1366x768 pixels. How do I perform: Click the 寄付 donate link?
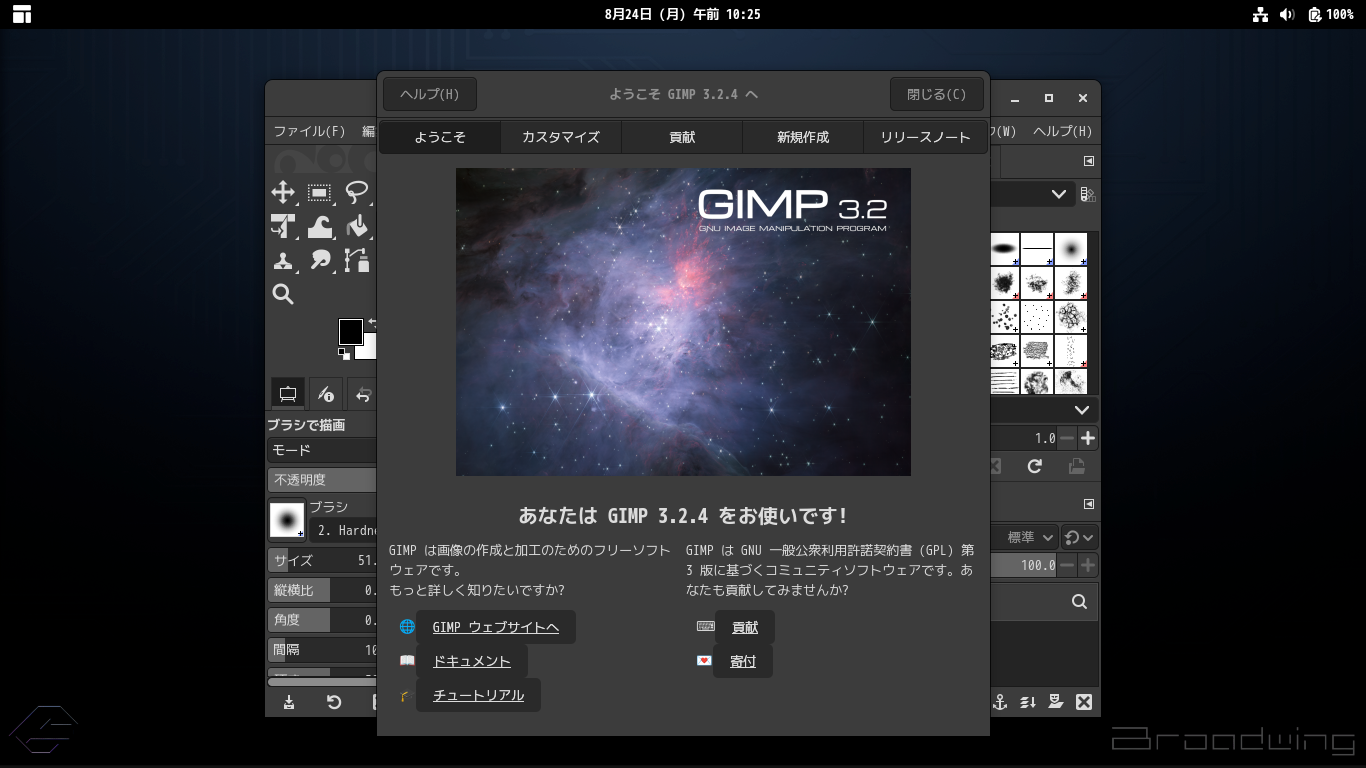click(743, 661)
